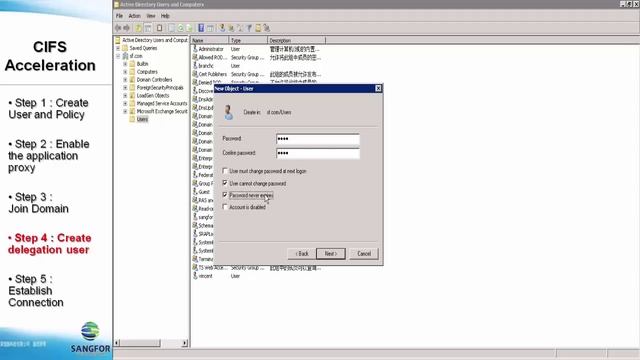The height and width of the screenshot is (360, 640).
Task: Click the Export List toolbar icon
Action: point(189,28)
